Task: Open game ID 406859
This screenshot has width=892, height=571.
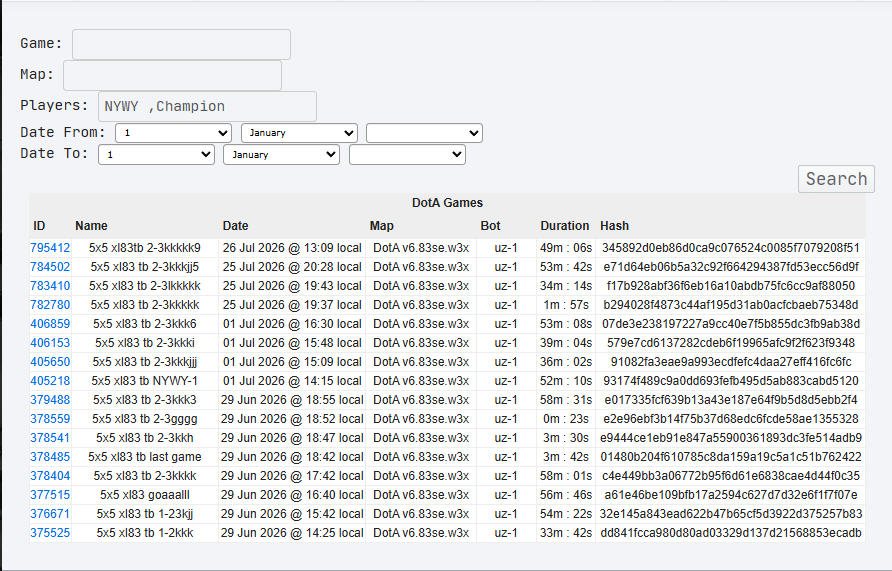Action: 50,324
